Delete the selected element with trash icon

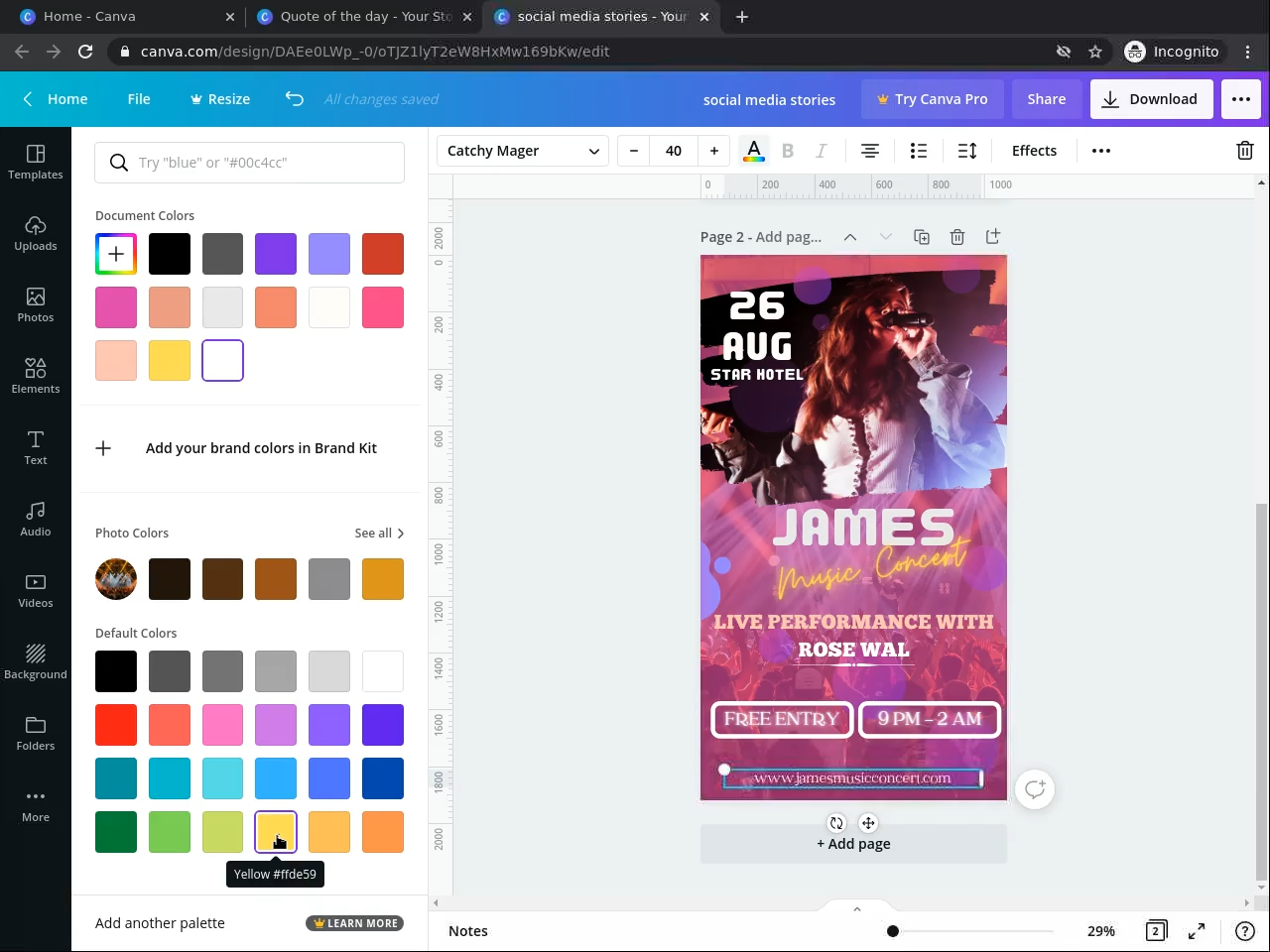tap(1244, 151)
